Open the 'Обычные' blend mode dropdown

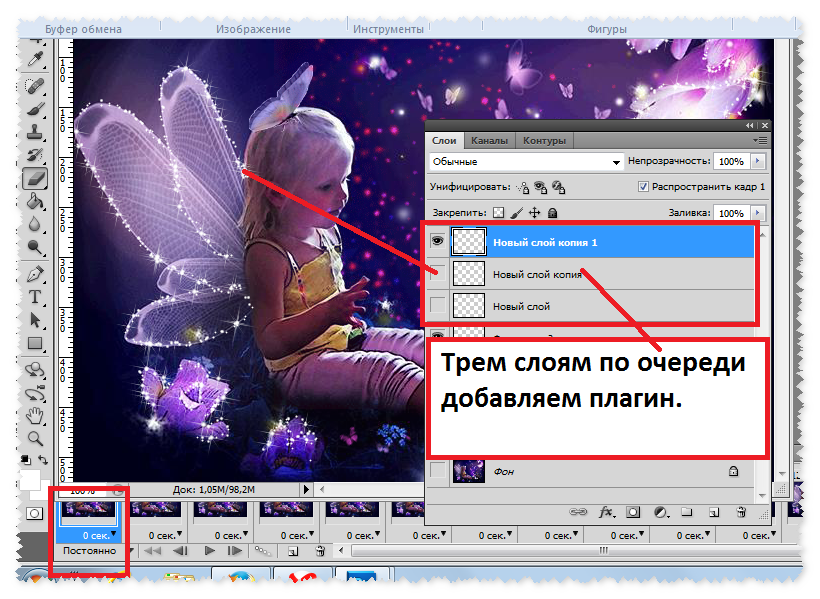pos(527,162)
